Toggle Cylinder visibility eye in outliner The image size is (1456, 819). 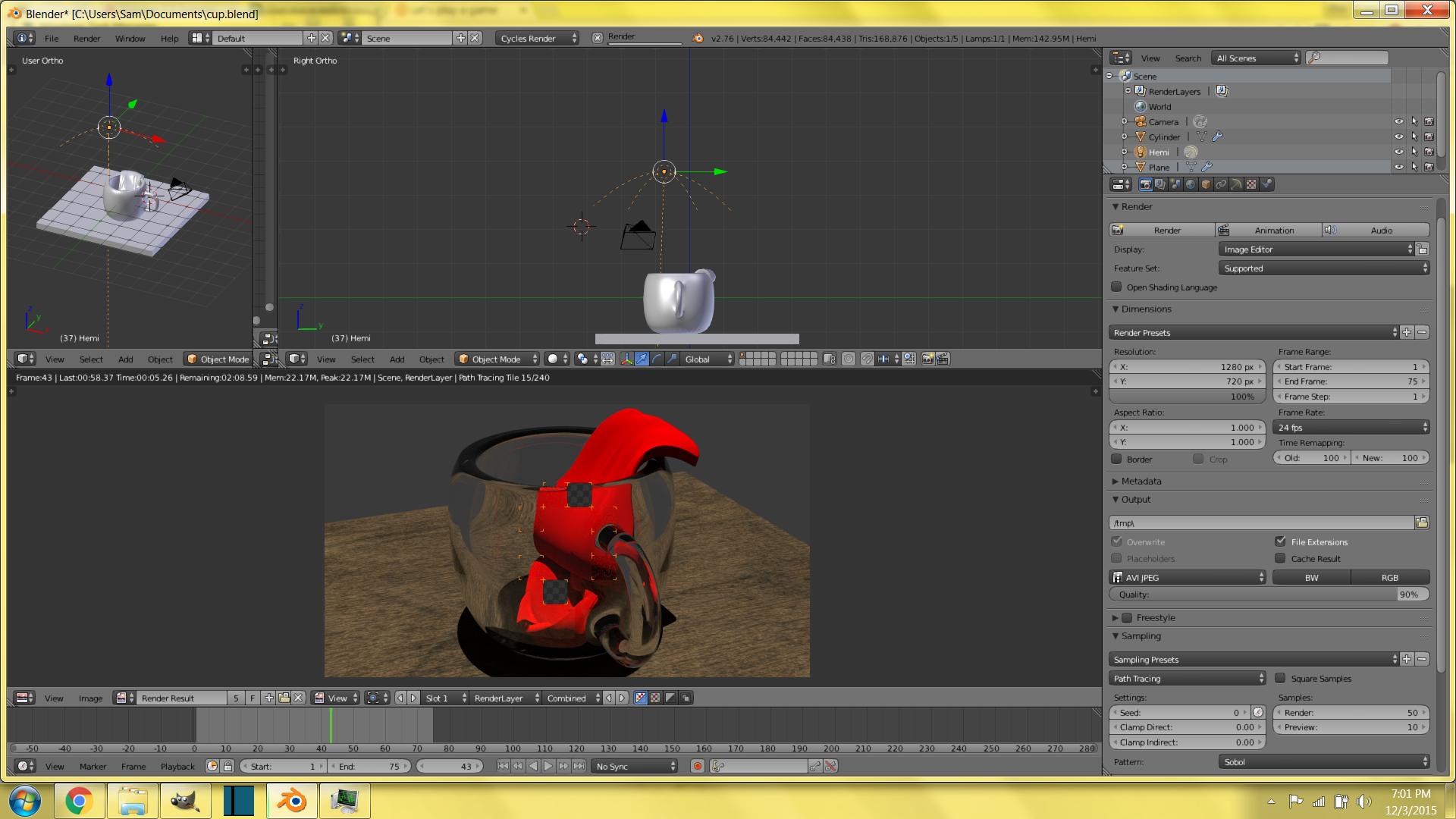(x=1399, y=136)
